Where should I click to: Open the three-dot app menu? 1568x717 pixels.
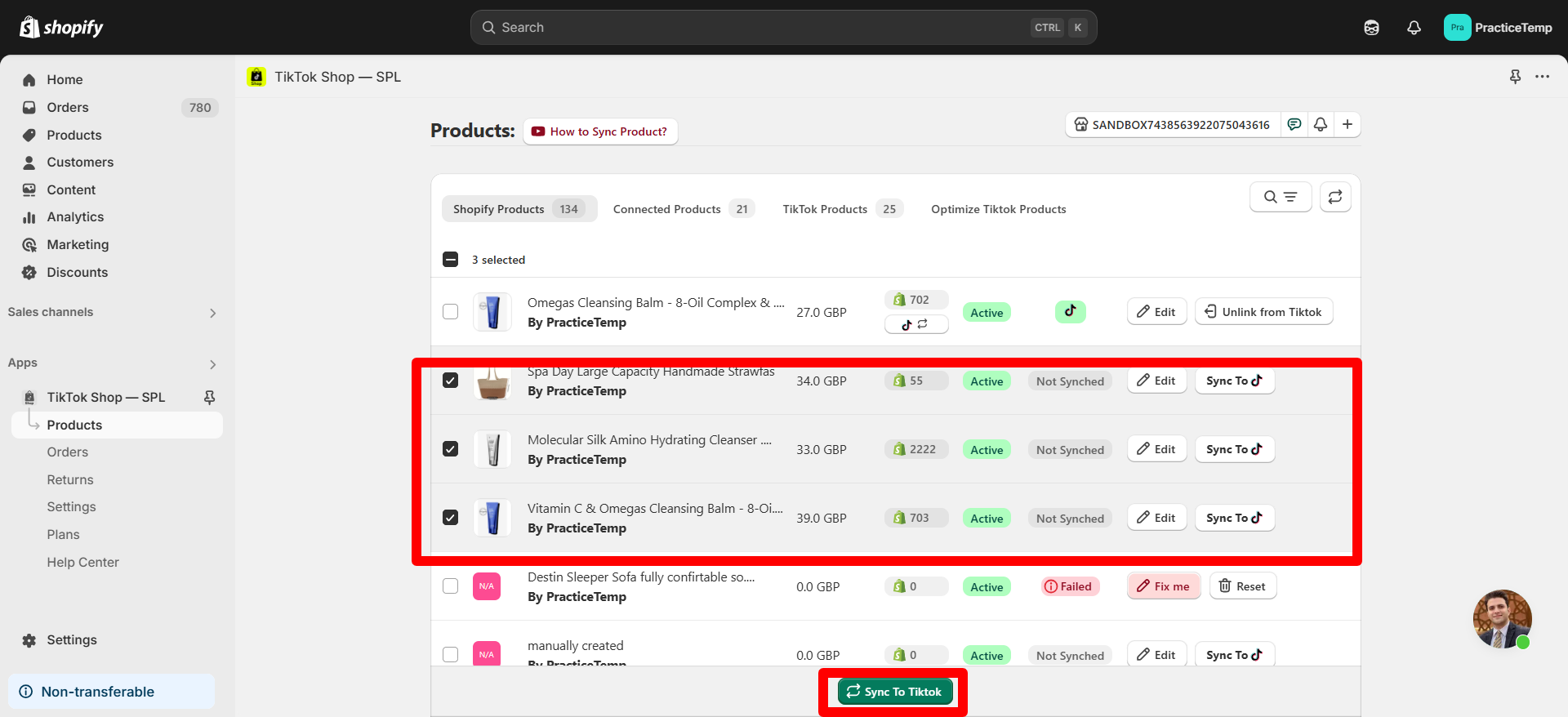click(1542, 77)
